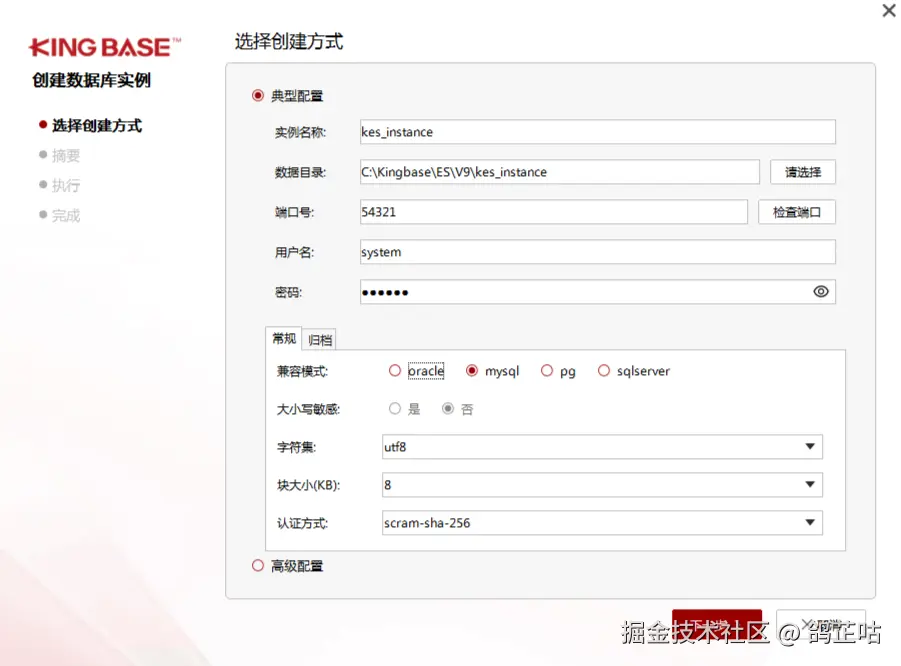Viewport: 901px width, 666px height.
Task: Choose oracle compatibility mode
Action: (x=394, y=371)
